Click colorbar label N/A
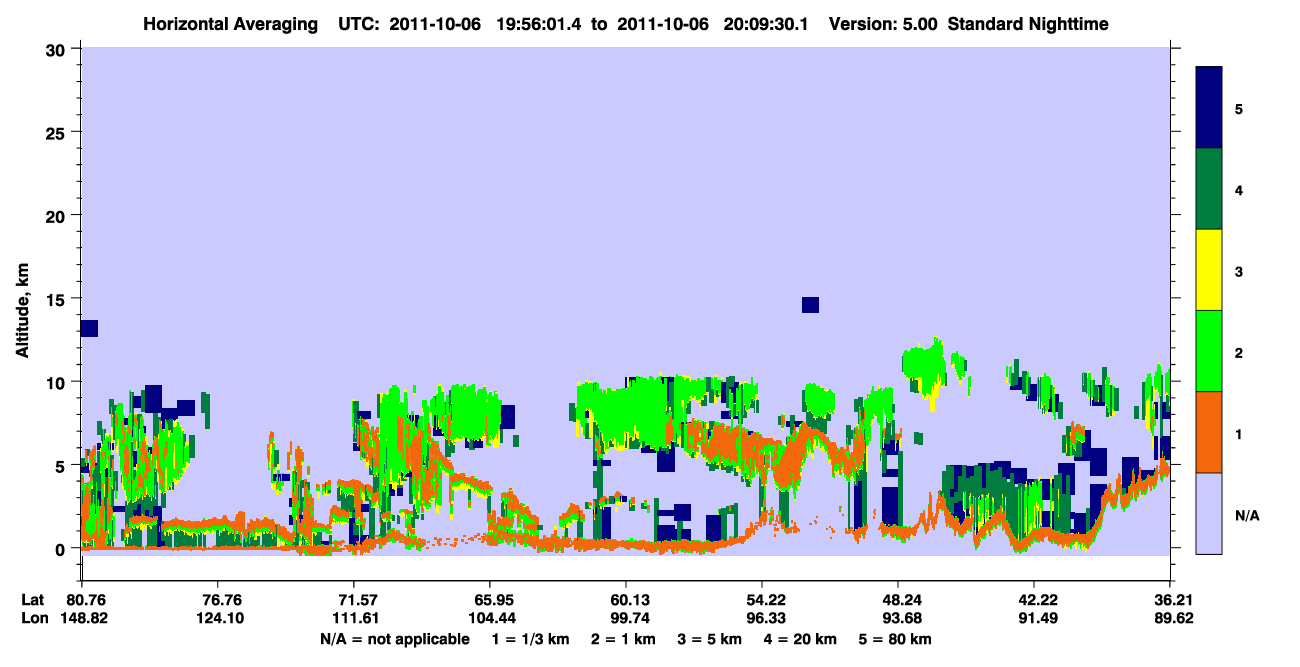 (x=1247, y=514)
